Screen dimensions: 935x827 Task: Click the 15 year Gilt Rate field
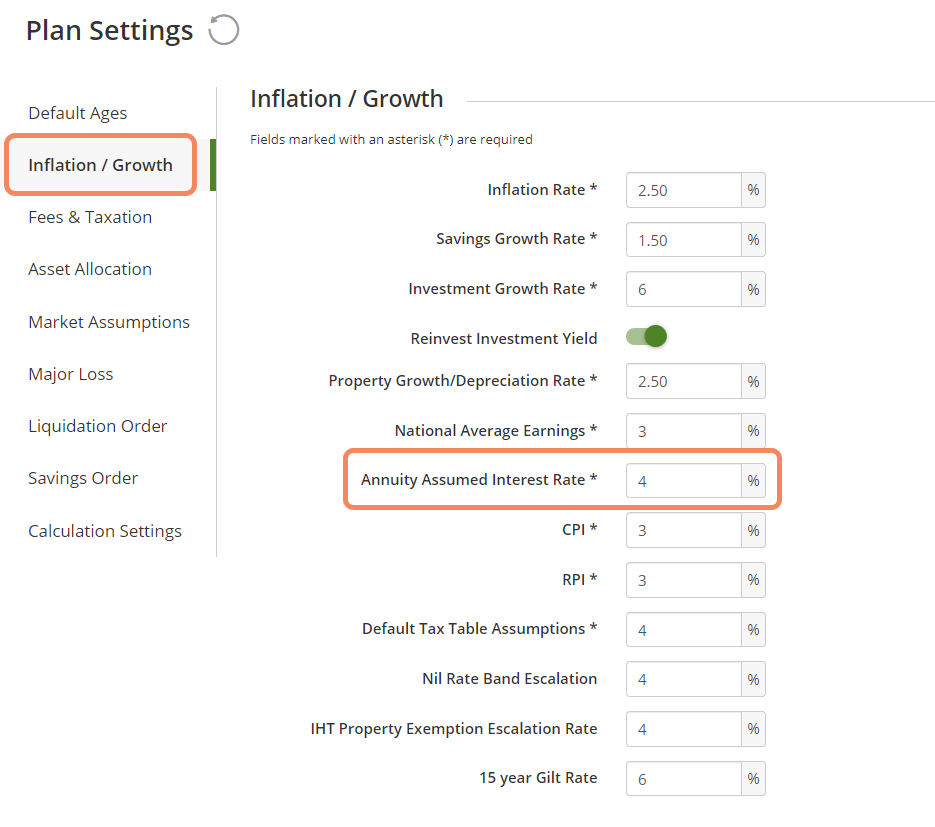click(683, 778)
